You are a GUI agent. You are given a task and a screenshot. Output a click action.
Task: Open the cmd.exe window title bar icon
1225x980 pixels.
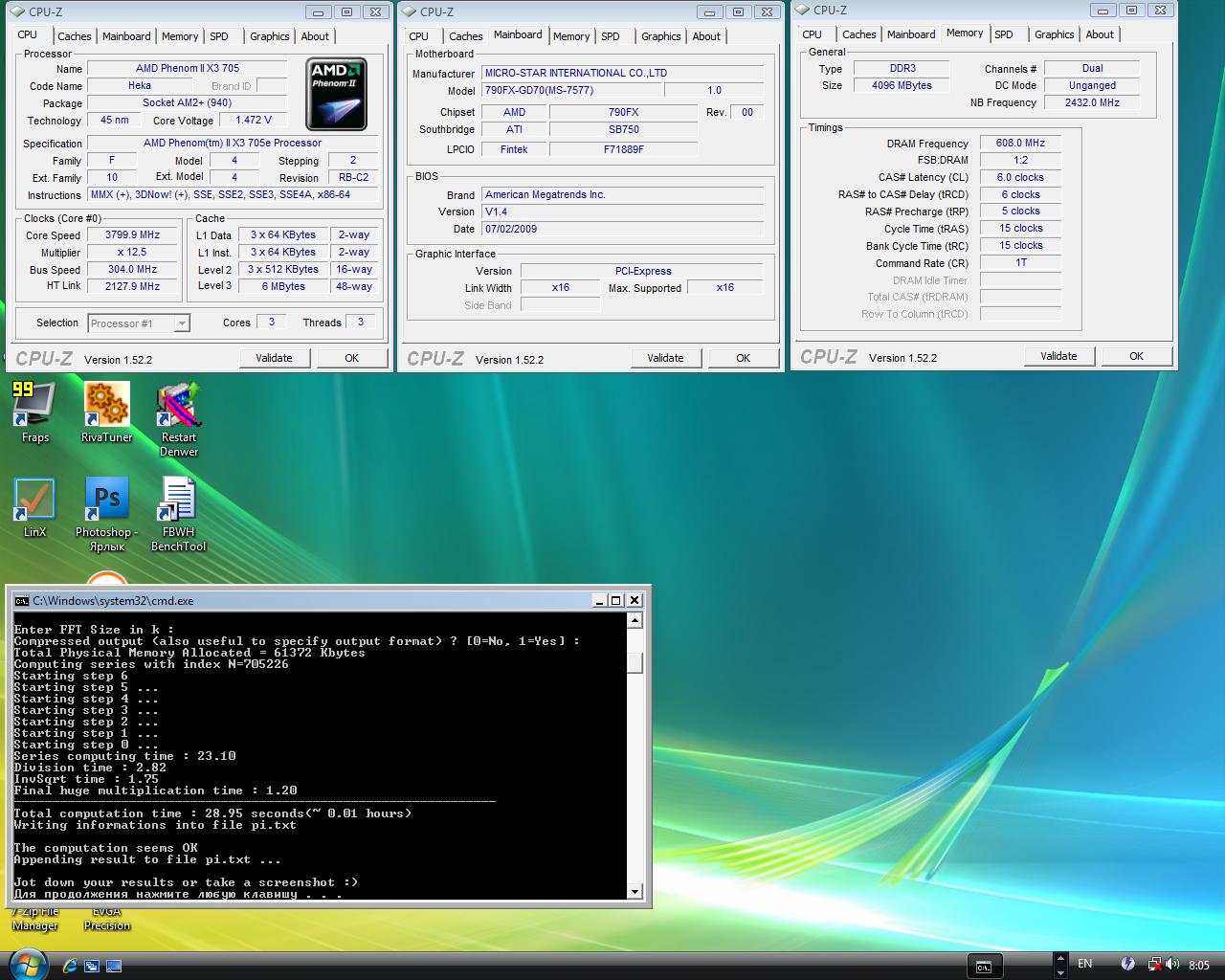point(22,601)
